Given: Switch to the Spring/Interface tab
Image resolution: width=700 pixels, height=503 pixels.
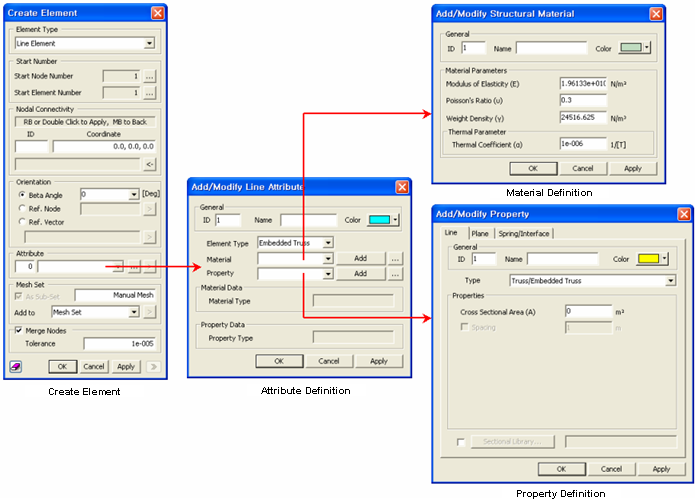Looking at the screenshot, I should pos(525,234).
